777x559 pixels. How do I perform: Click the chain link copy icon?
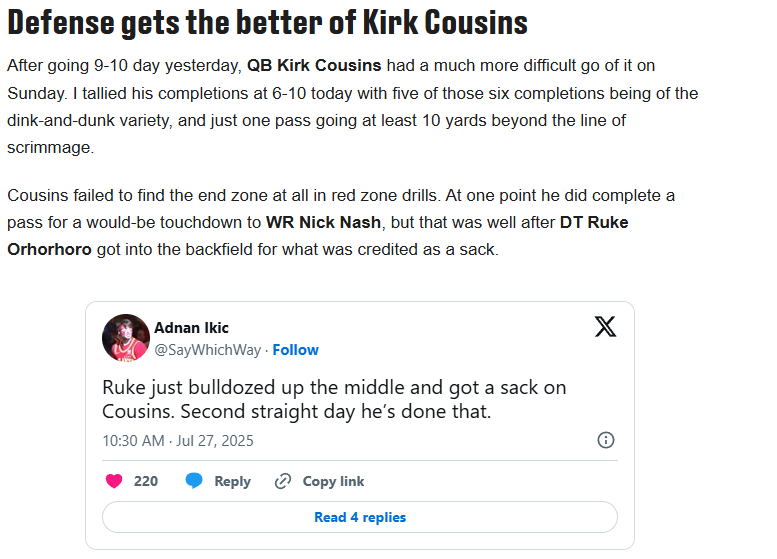coord(282,481)
